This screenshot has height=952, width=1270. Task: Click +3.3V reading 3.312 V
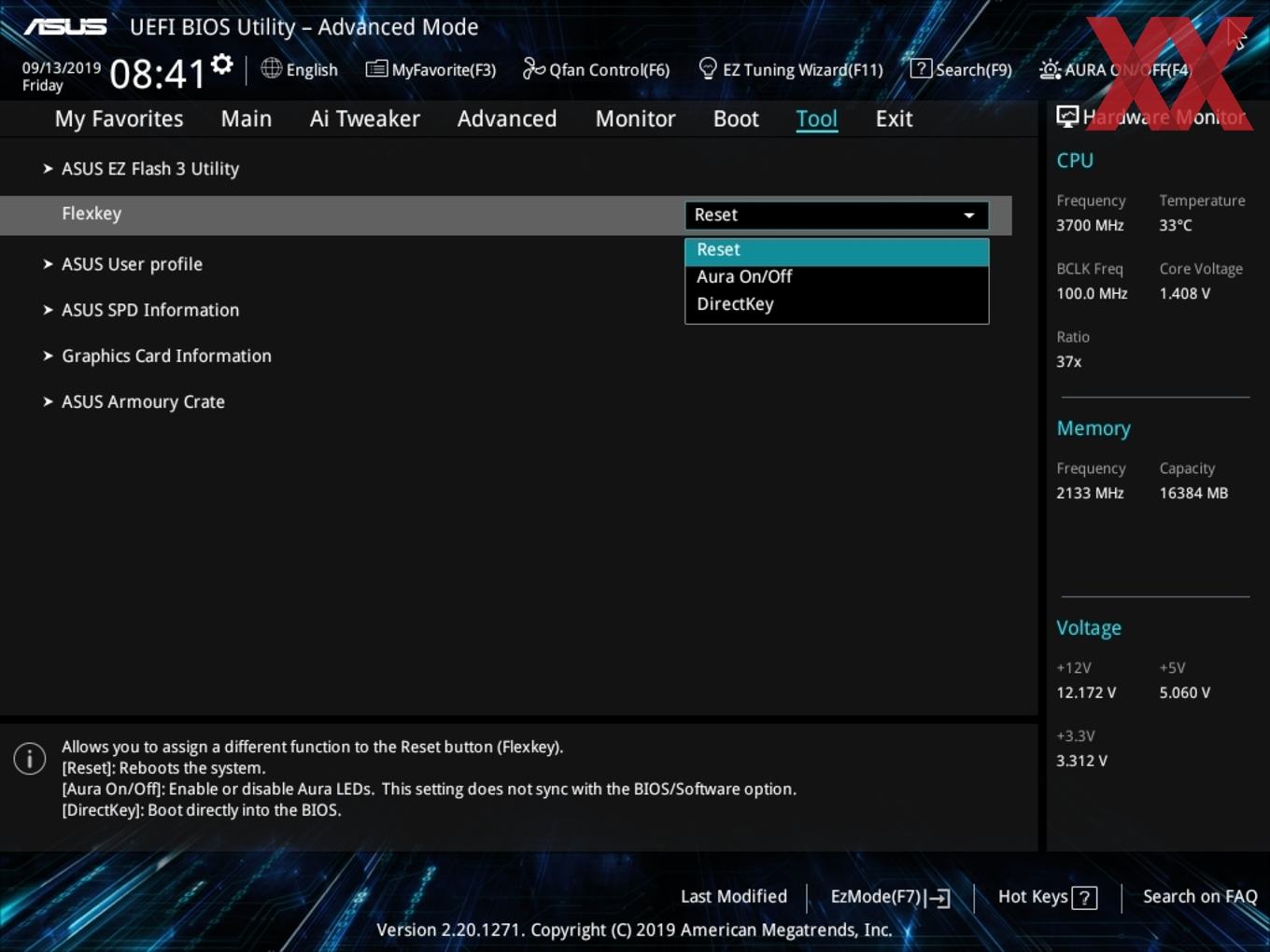pos(1081,762)
